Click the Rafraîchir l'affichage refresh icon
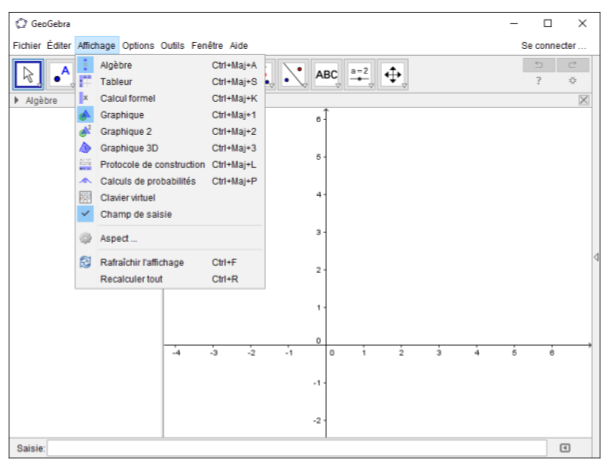Screen dimensions: 610x469 85,262
